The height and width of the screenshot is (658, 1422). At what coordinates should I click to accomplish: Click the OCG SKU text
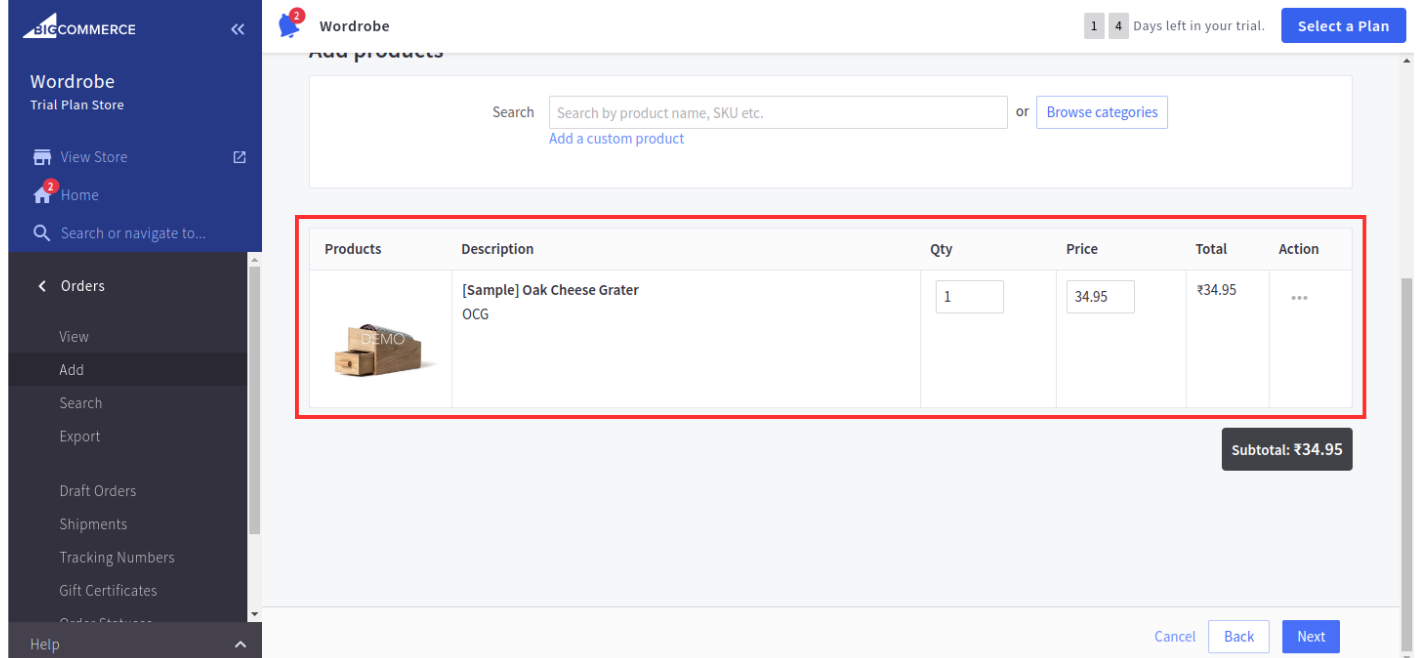coord(475,314)
